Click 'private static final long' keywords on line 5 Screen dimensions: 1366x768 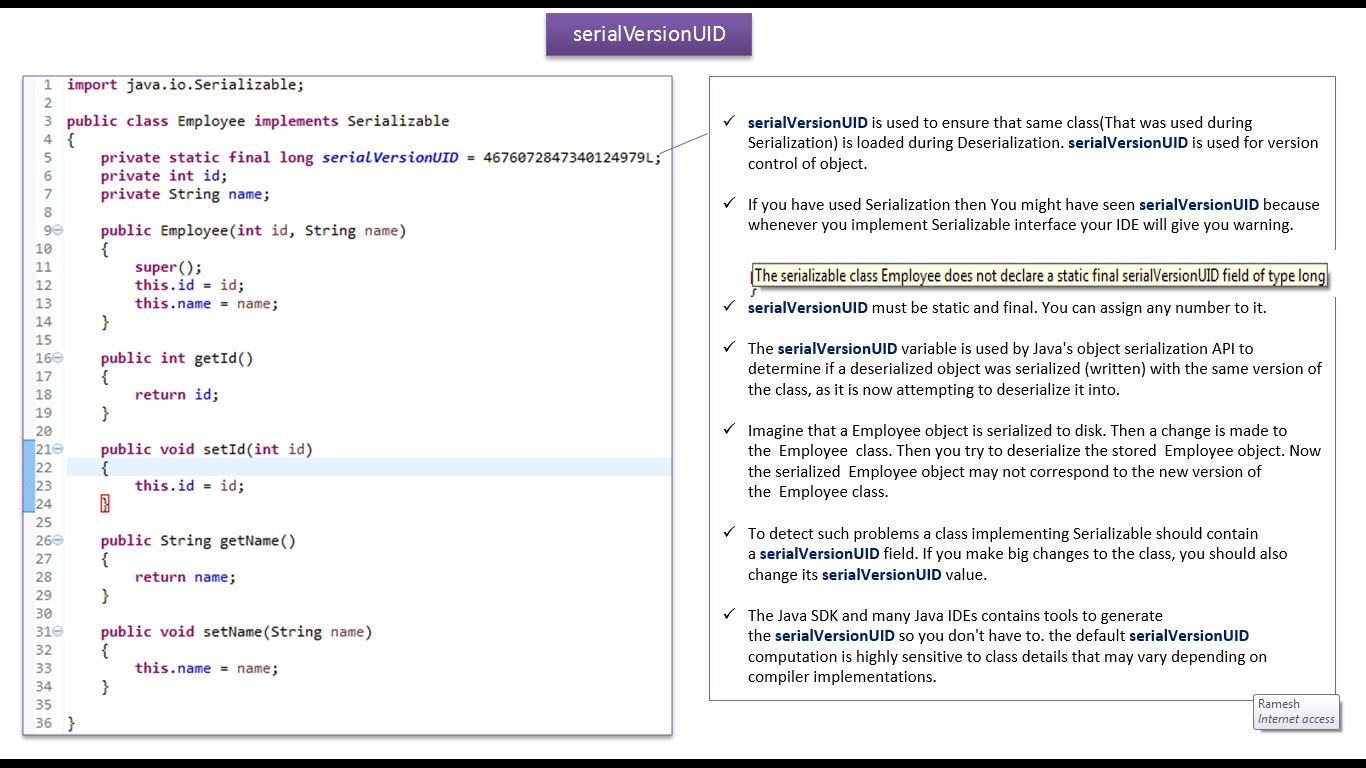tap(207, 157)
